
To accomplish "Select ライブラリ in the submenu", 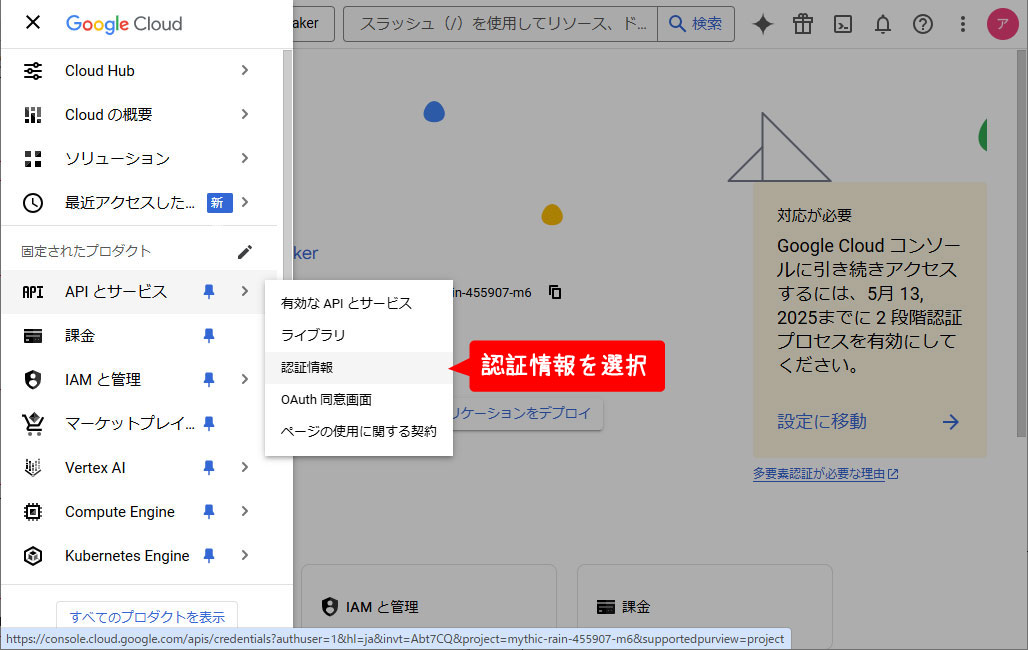I will click(359, 335).
